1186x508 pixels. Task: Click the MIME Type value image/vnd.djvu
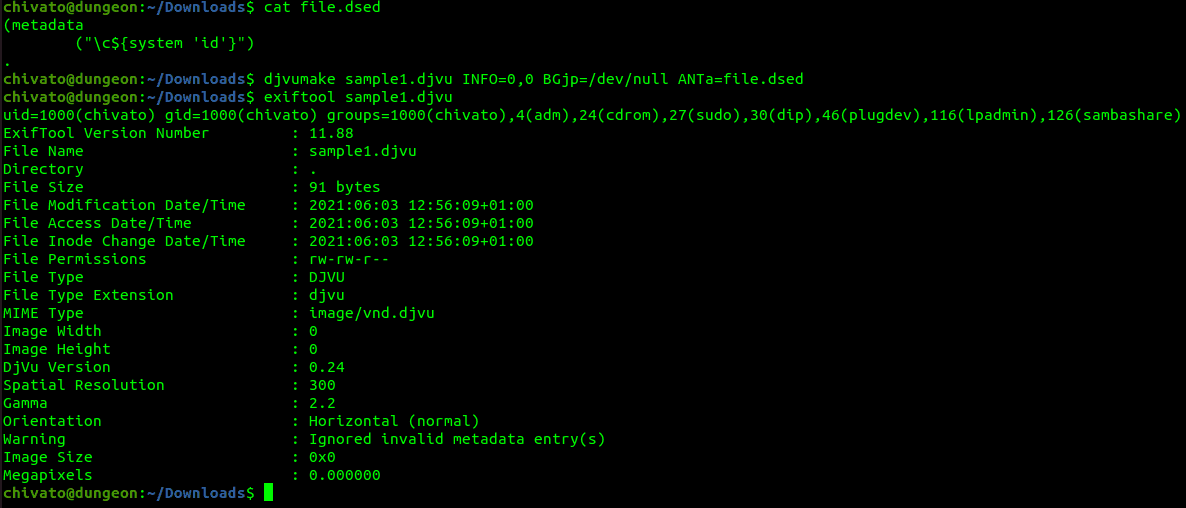pos(372,314)
